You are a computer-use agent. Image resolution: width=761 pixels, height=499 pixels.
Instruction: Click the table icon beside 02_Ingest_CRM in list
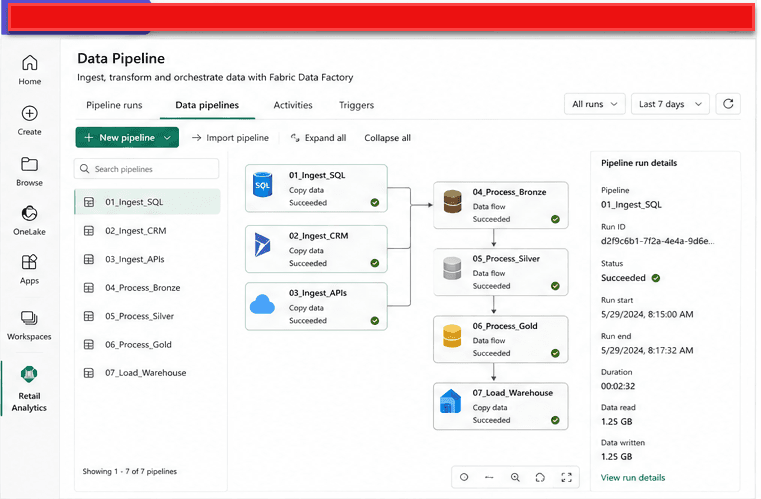[x=89, y=231]
